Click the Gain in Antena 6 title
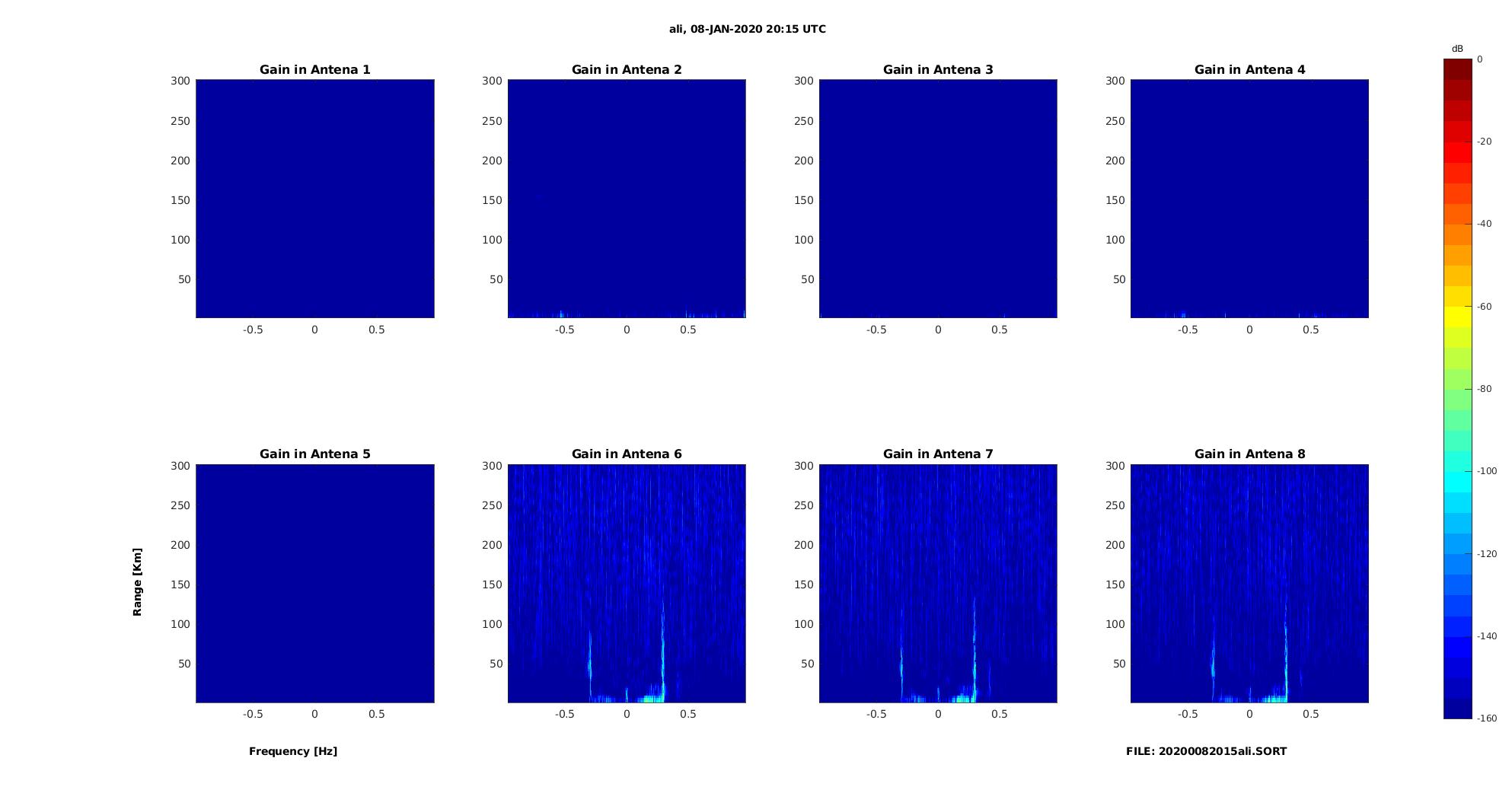The width and height of the screenshot is (1512, 809). click(627, 454)
